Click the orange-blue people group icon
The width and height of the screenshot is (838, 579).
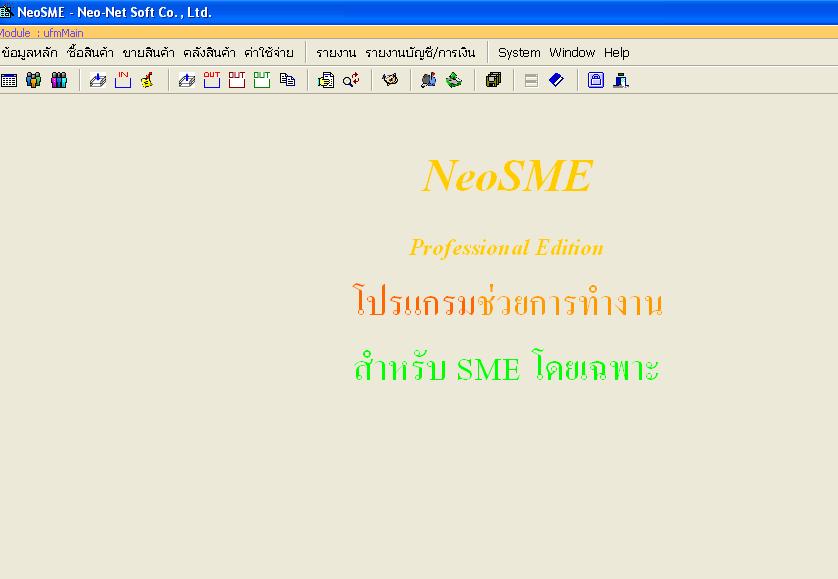coord(34,80)
